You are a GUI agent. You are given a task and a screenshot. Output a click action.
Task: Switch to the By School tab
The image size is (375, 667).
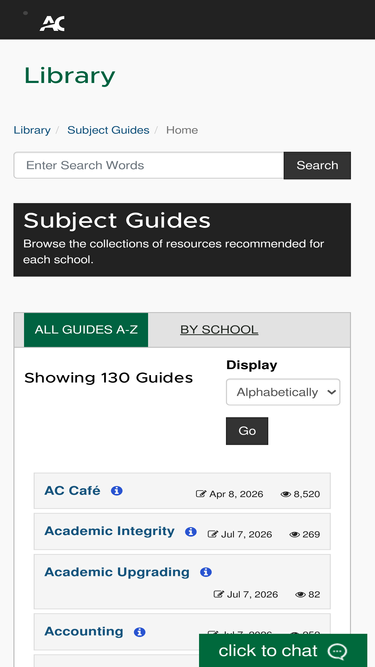[x=219, y=330]
